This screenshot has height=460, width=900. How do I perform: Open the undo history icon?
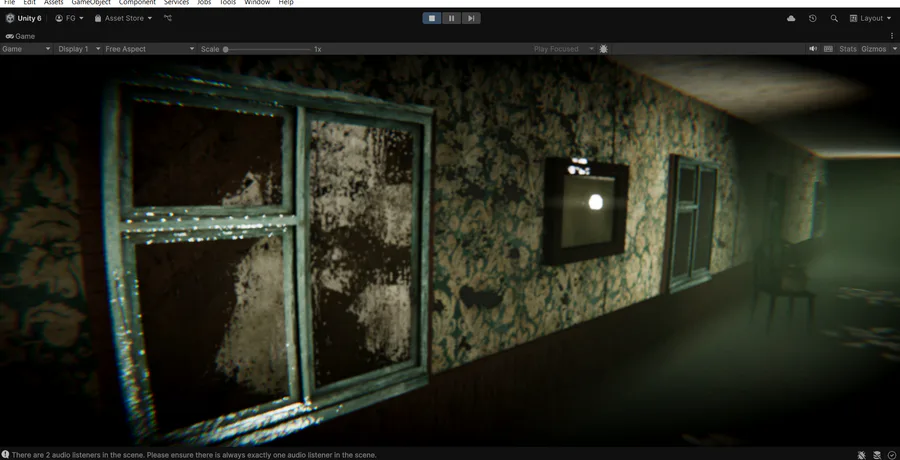tap(812, 18)
